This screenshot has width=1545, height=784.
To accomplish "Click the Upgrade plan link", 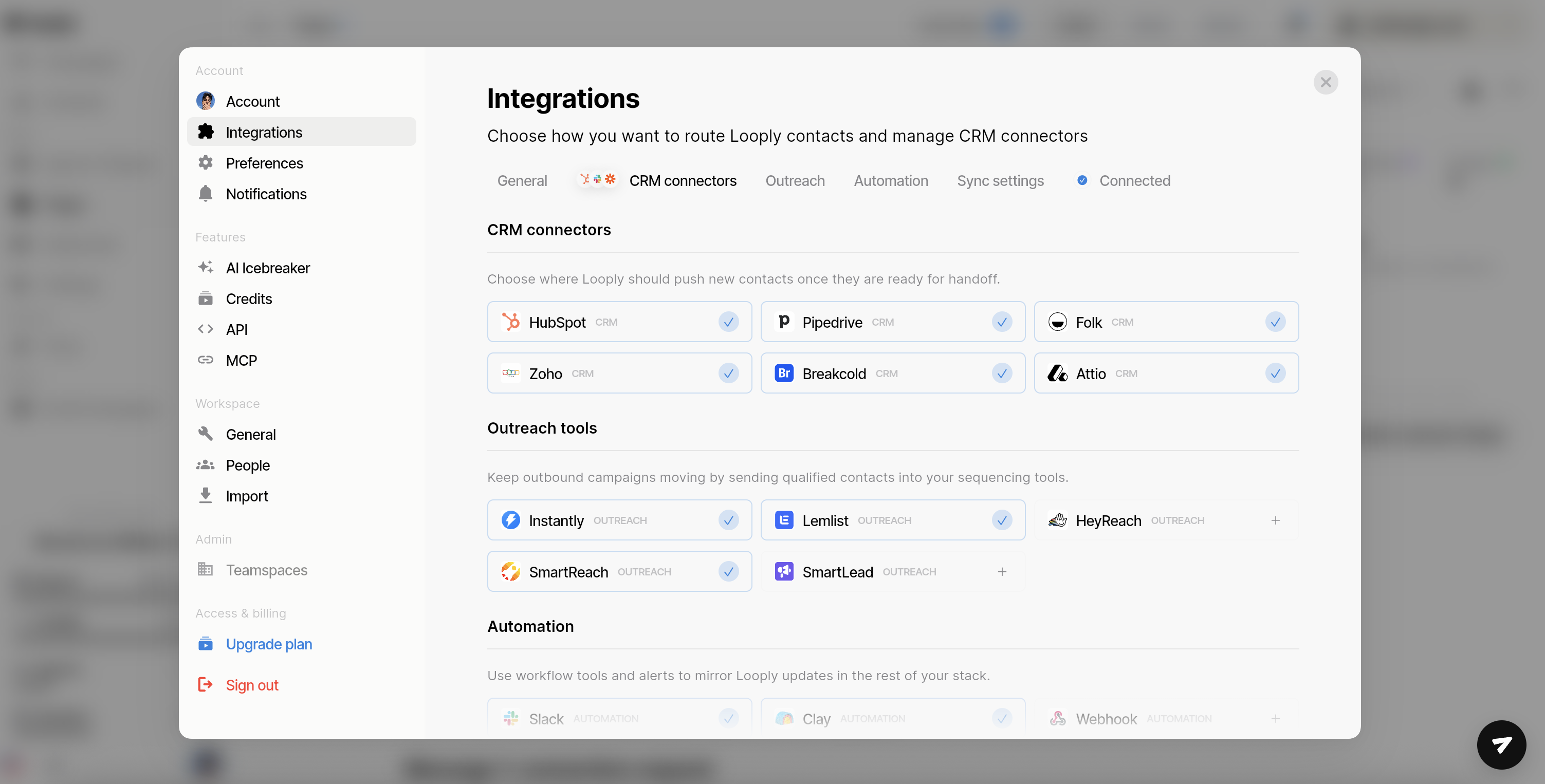I will [269, 643].
